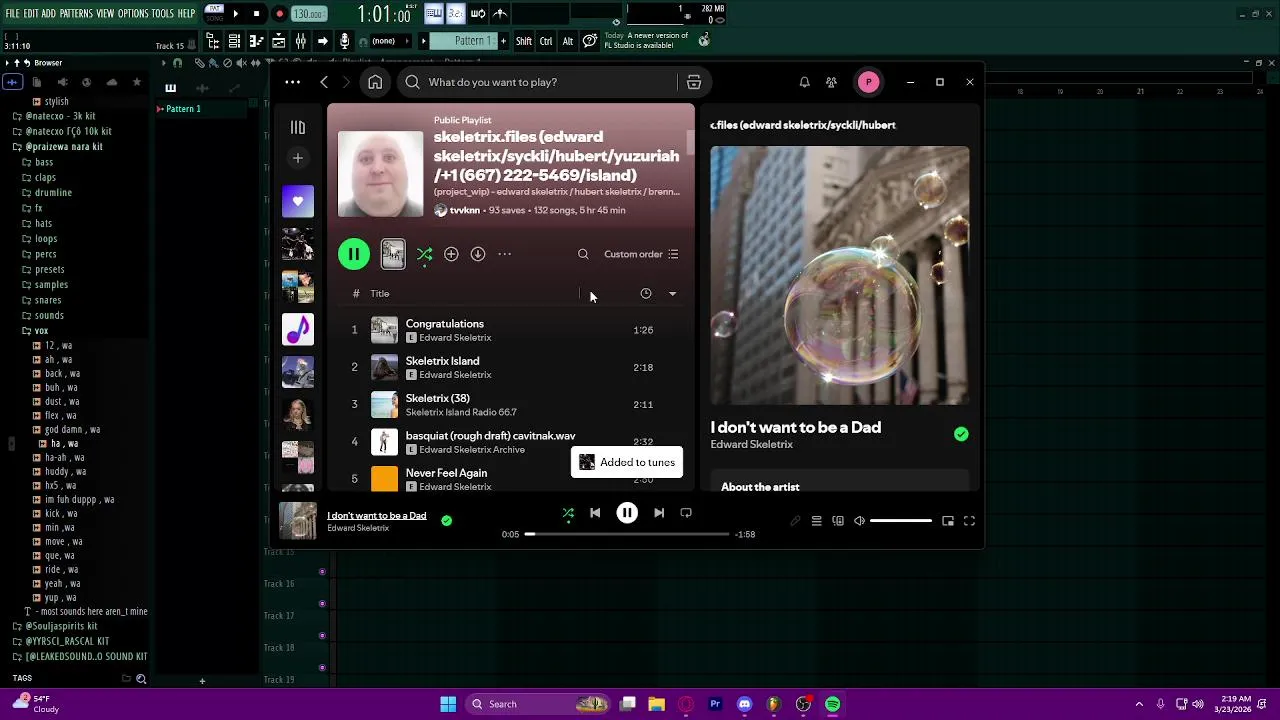Image resolution: width=1280 pixels, height=720 pixels.
Task: Toggle green check in Now Playing panel
Action: tap(961, 434)
